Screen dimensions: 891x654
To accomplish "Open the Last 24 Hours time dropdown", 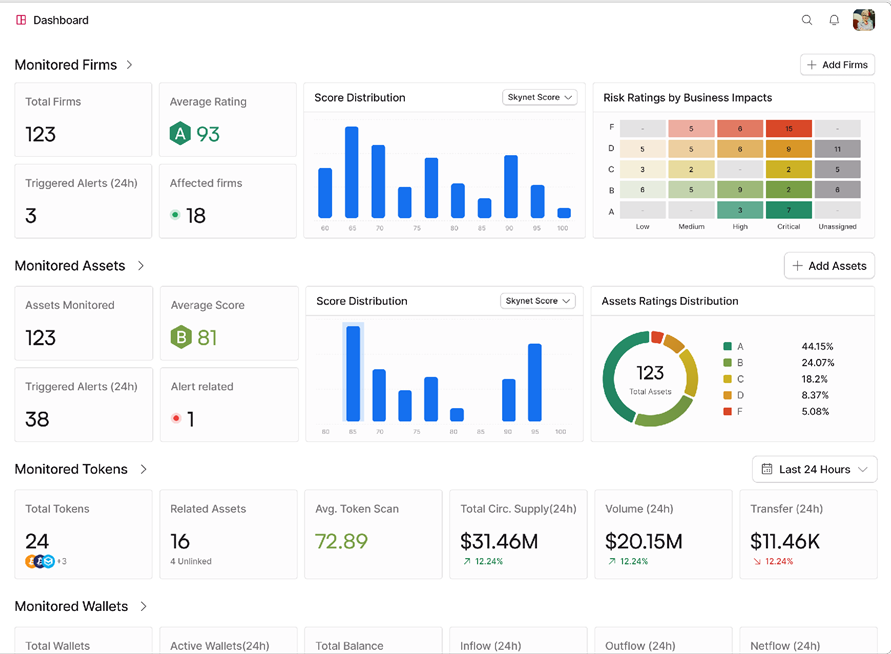I will click(814, 469).
